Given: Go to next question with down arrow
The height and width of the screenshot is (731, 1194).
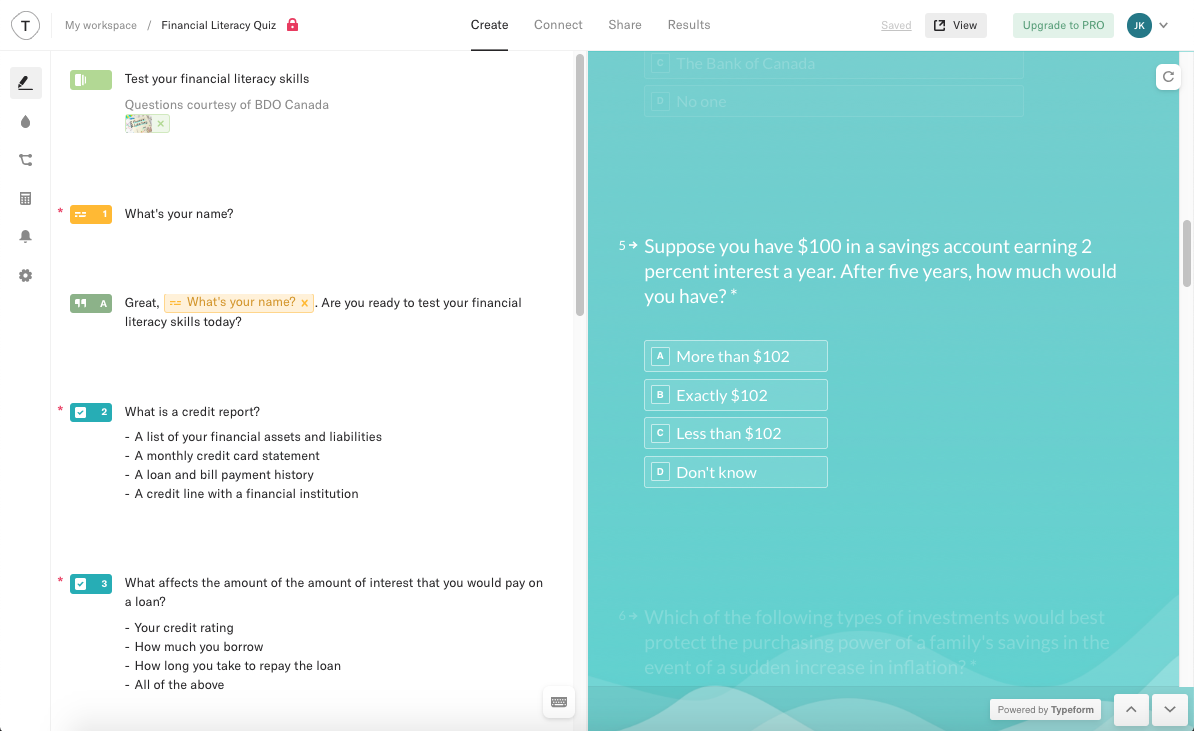Looking at the screenshot, I should (x=1170, y=710).
